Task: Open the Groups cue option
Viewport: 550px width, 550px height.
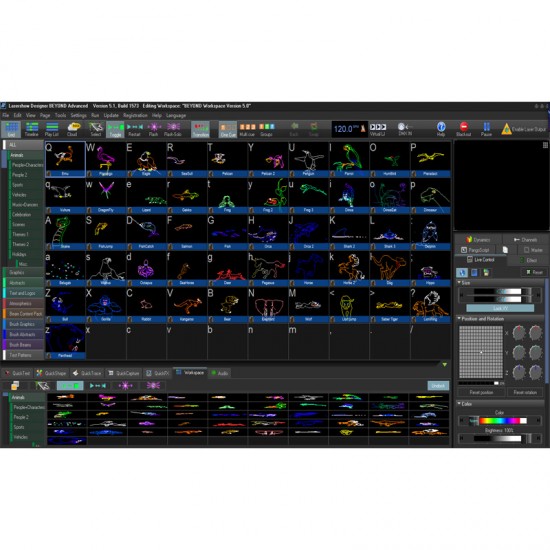Action: 267,129
